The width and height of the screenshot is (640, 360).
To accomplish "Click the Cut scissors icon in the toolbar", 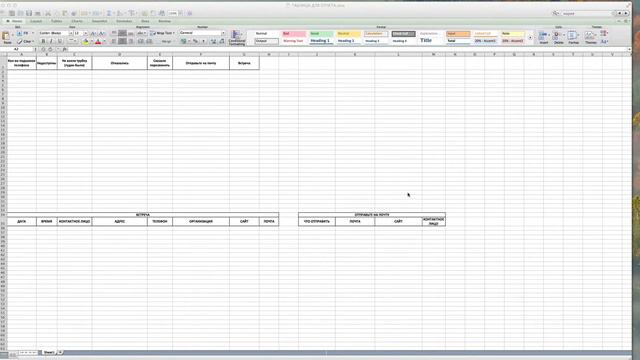I will pos(48,13).
